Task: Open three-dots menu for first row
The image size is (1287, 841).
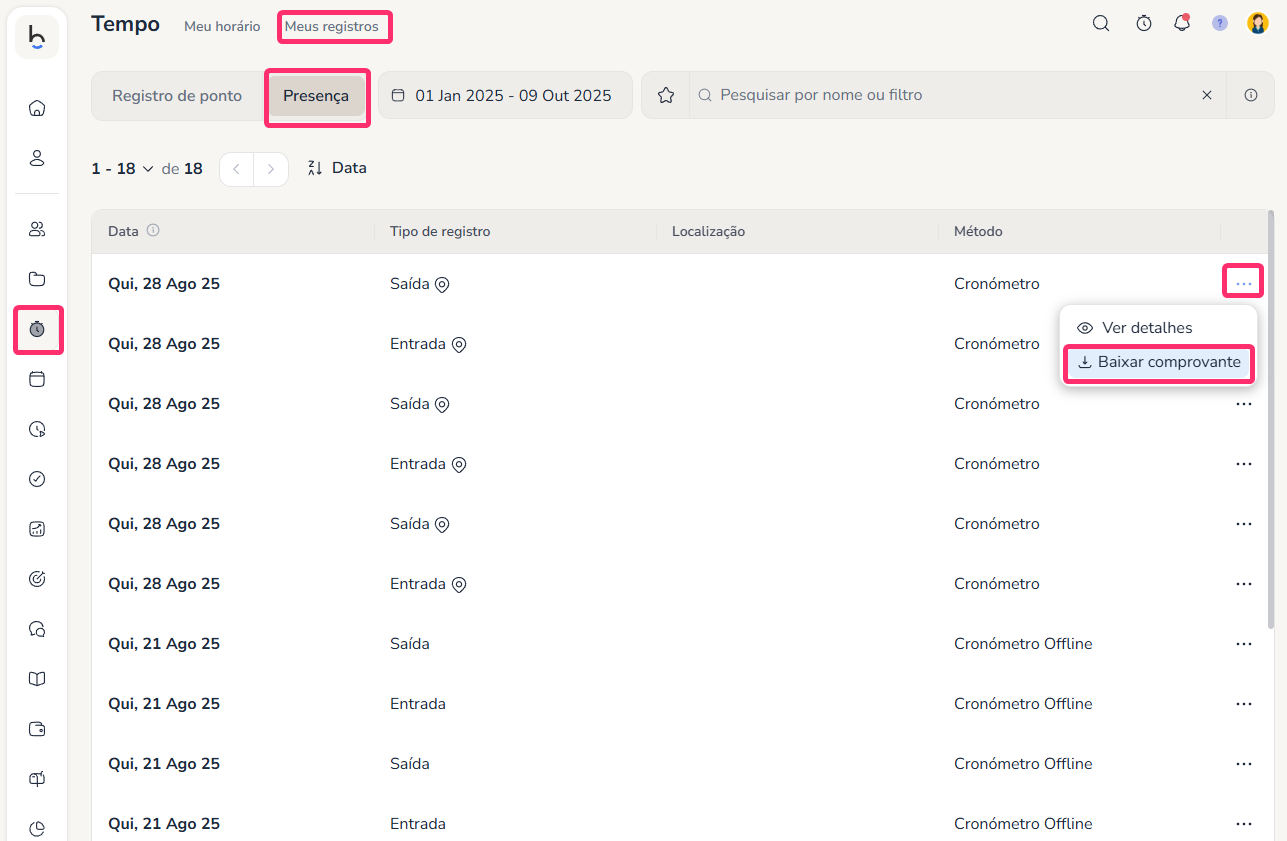Action: [1243, 284]
